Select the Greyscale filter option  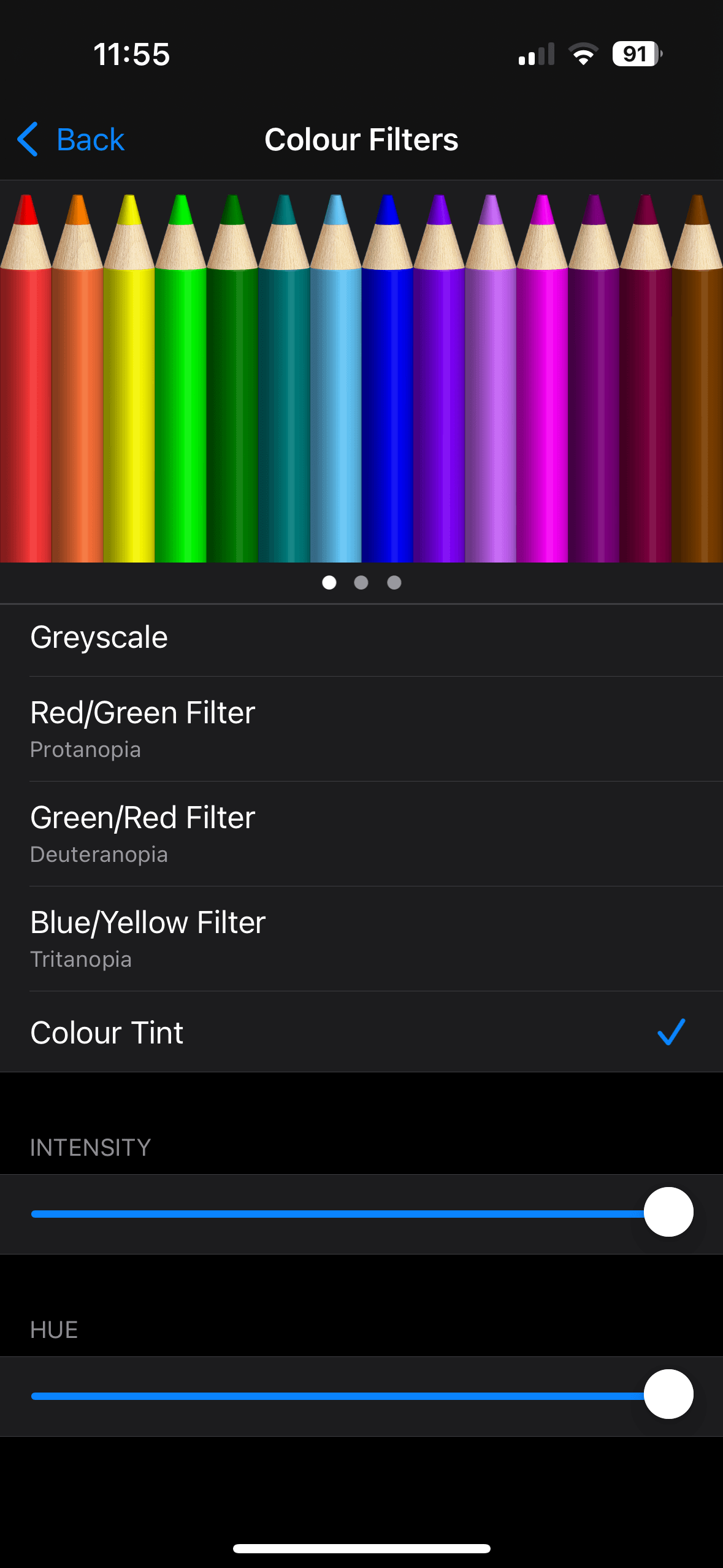[x=361, y=637]
